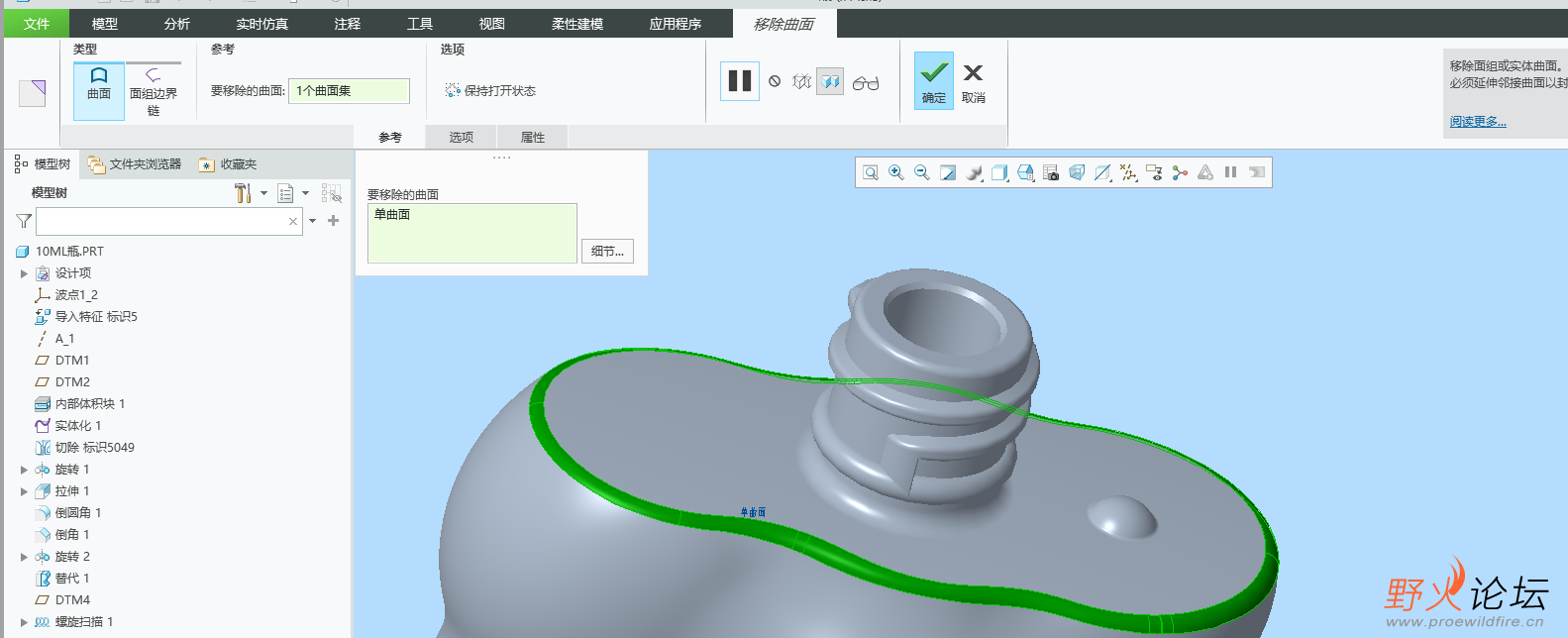Expand the 设计项 tree node
Image resolution: width=1568 pixels, height=638 pixels.
tap(24, 273)
